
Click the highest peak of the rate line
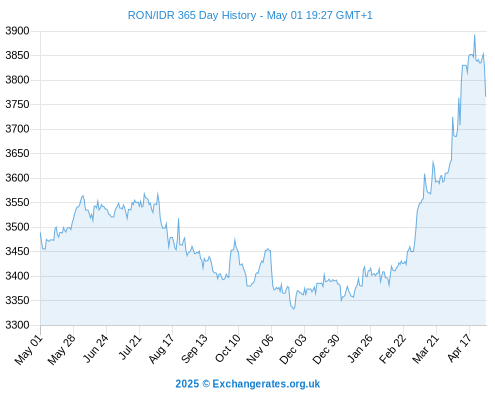[x=475, y=35]
